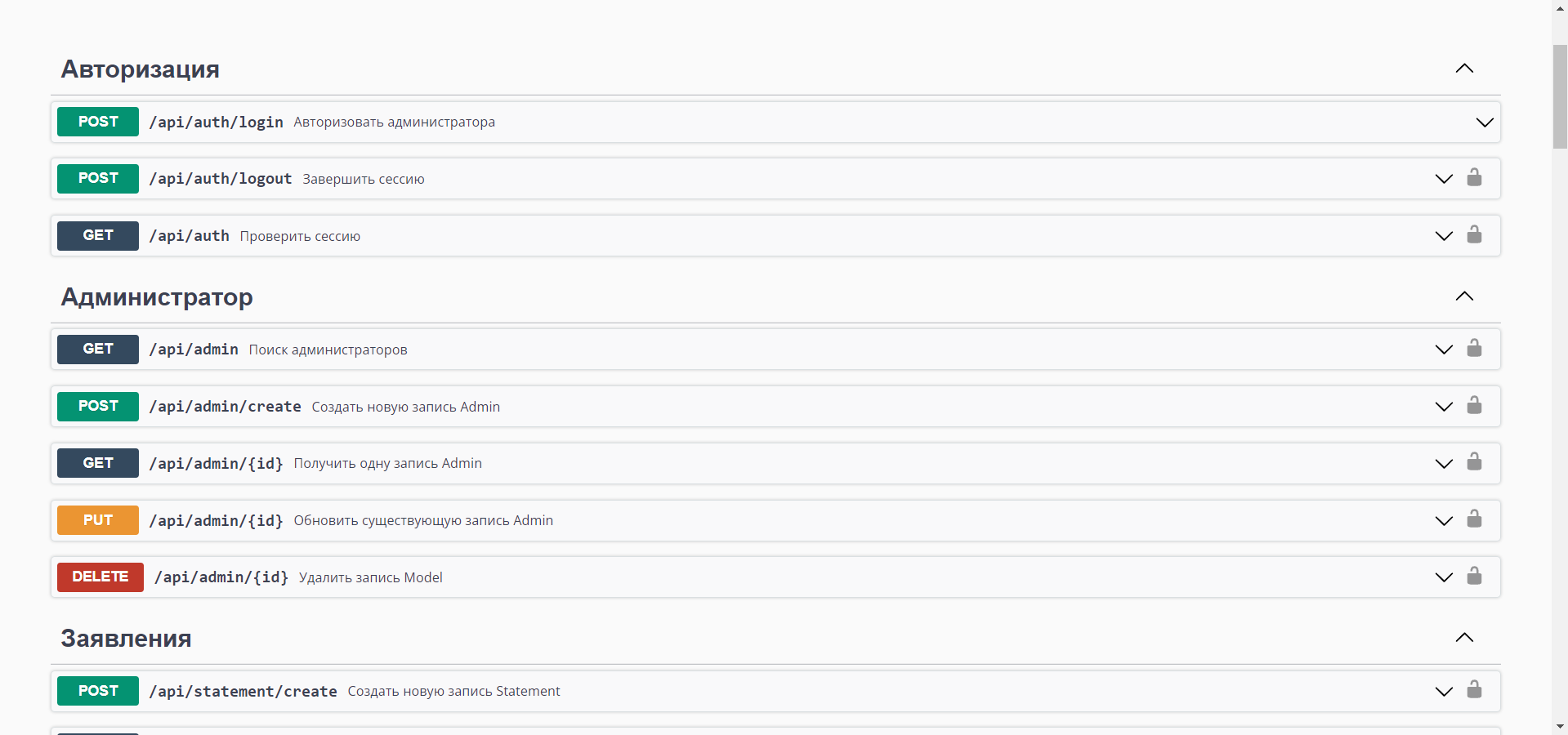Expand /api/auth/login endpoint chevron
1568x735 pixels.
click(x=1485, y=122)
